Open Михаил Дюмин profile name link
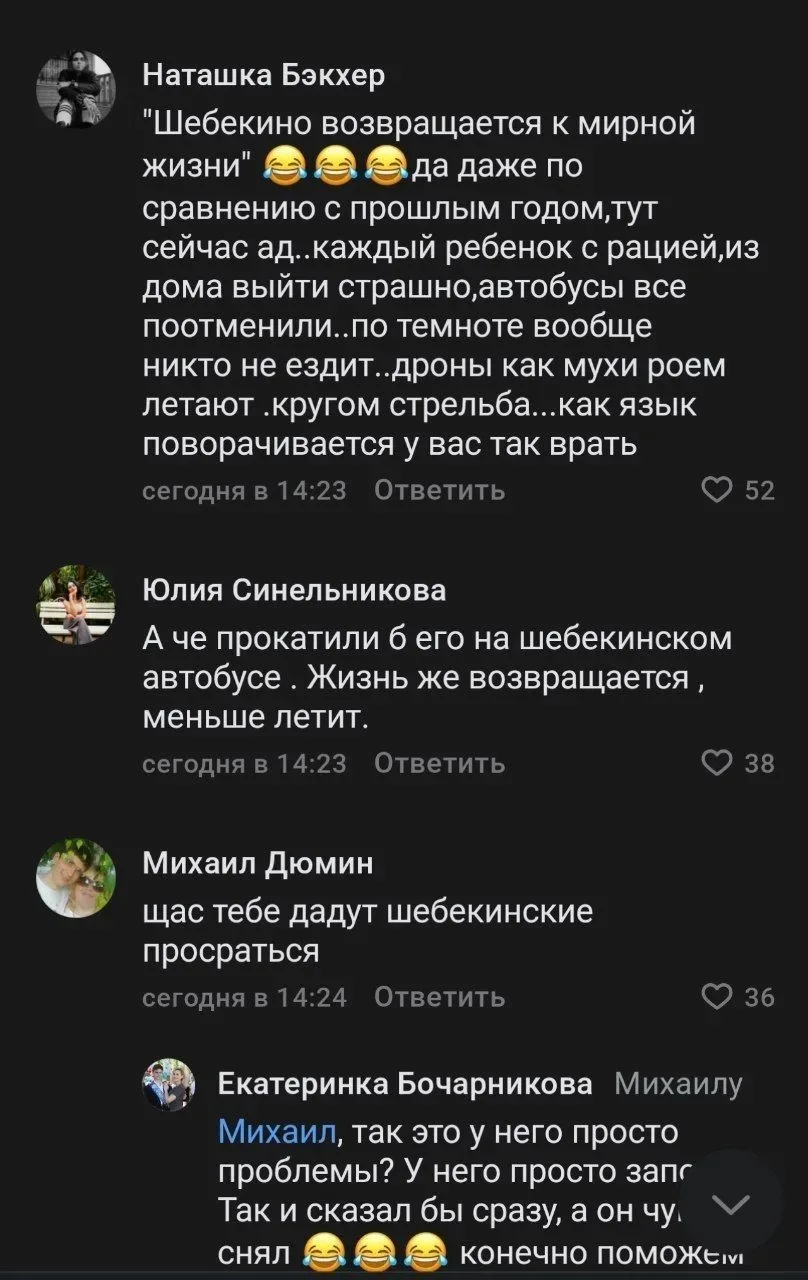 258,863
